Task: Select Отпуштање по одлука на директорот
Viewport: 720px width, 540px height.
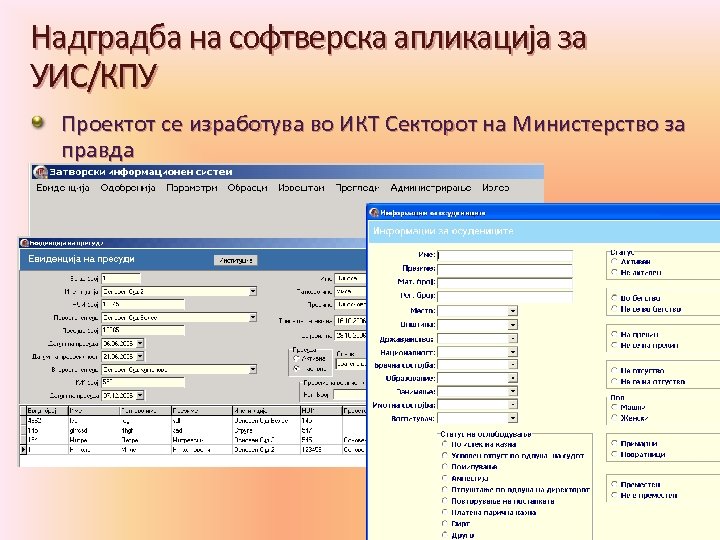Action: pos(444,490)
